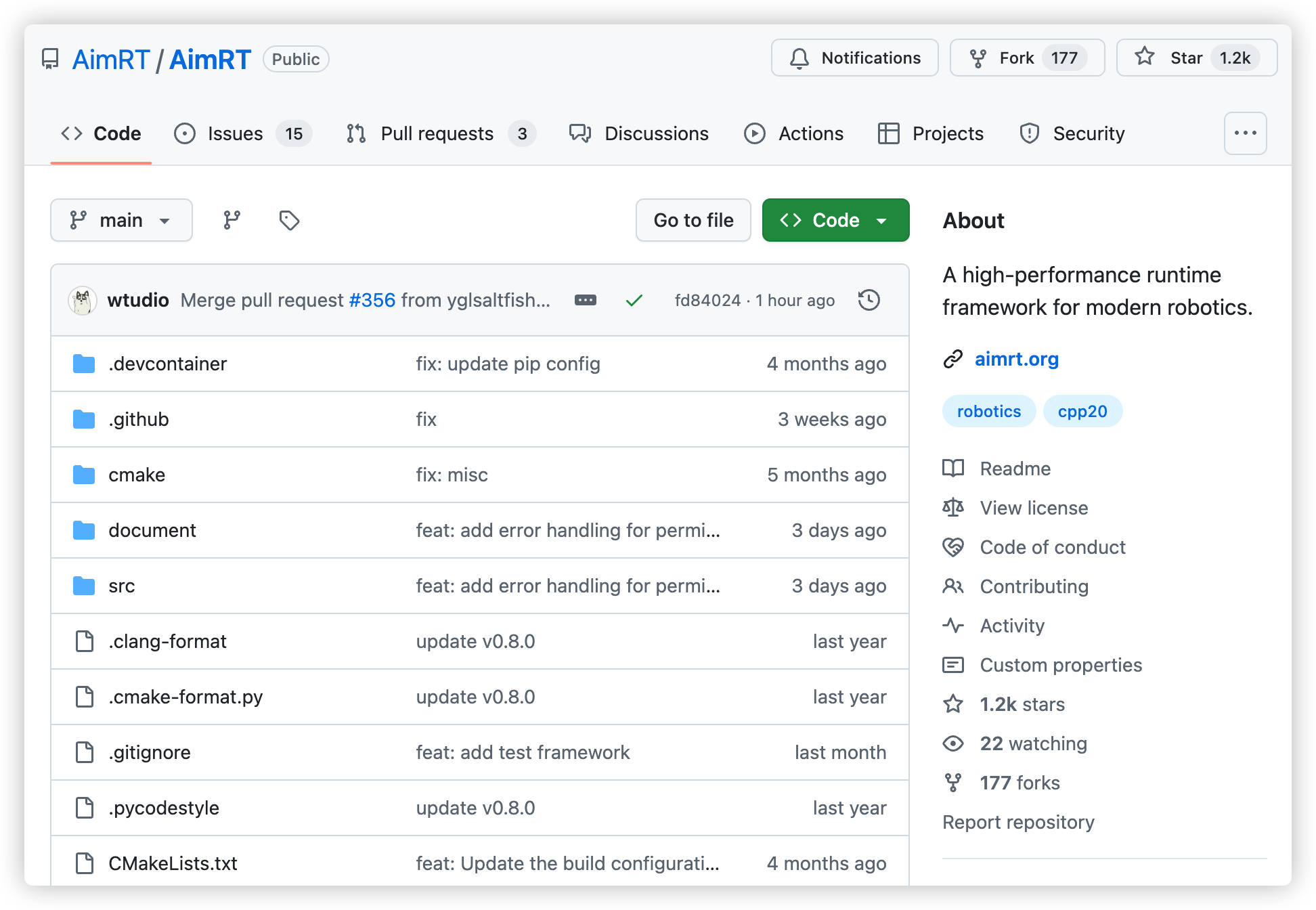The width and height of the screenshot is (1316, 910).
Task: Switch to the Pull requests tab
Action: pos(437,133)
